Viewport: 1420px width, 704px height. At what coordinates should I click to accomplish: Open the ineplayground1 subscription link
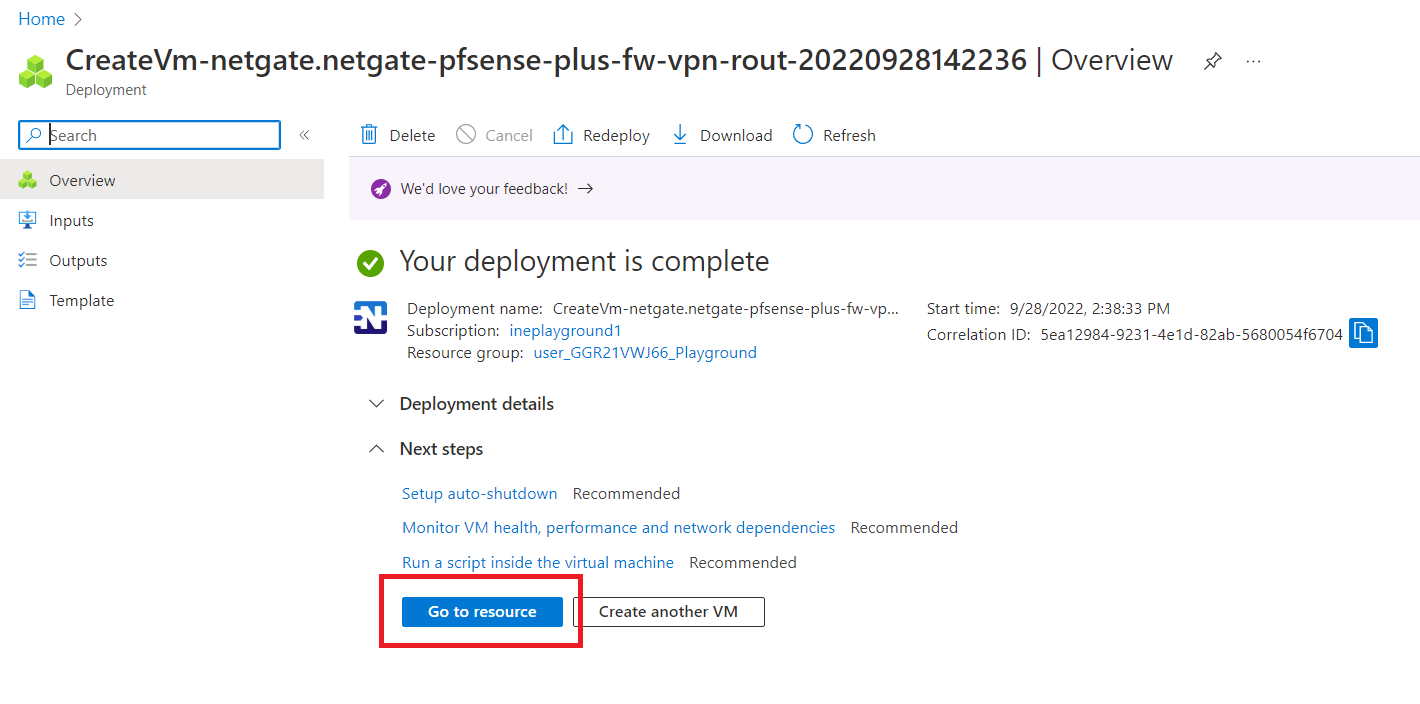coord(566,331)
